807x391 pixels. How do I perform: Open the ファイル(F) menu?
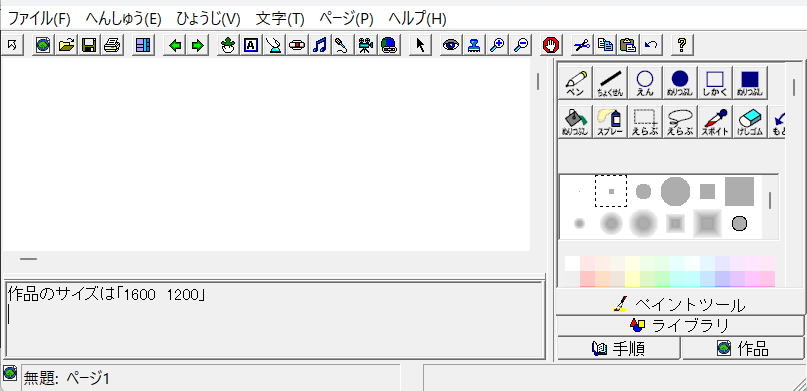click(39, 19)
